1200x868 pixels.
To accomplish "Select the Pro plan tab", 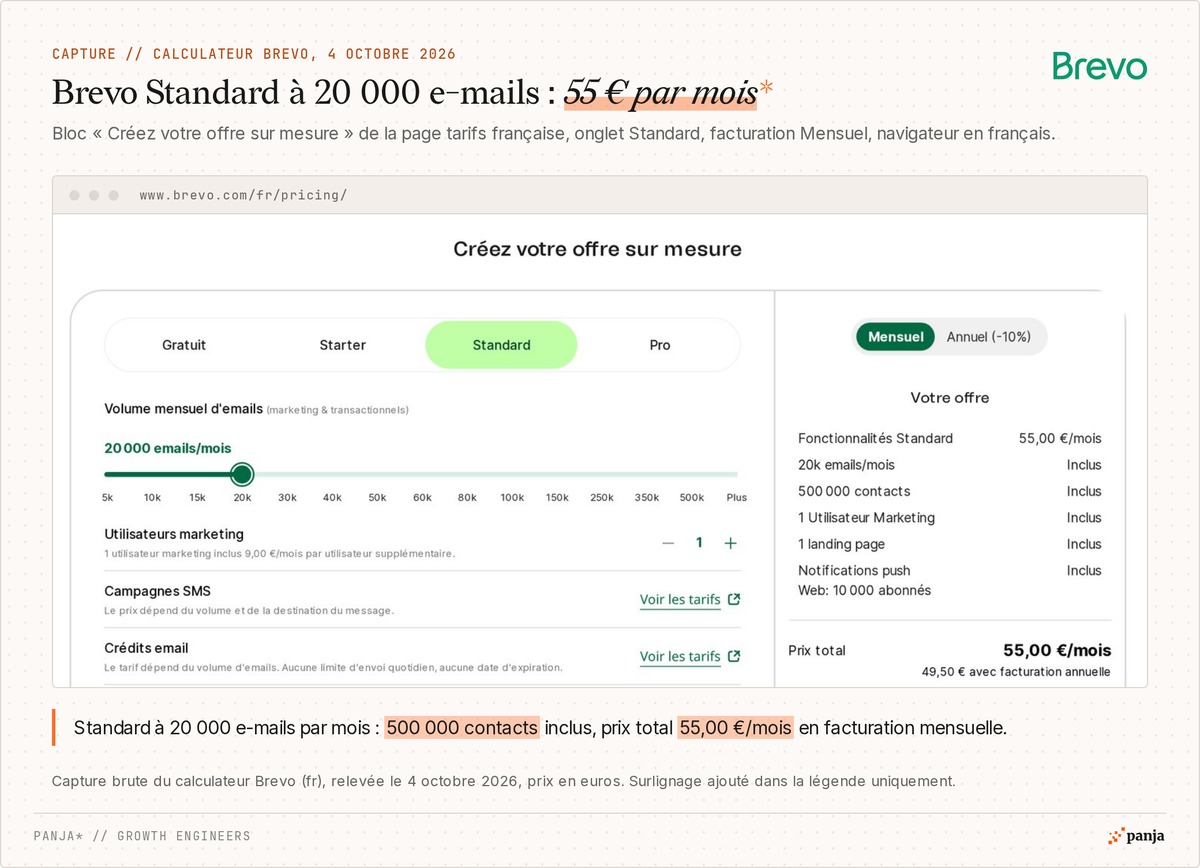I will 660,345.
